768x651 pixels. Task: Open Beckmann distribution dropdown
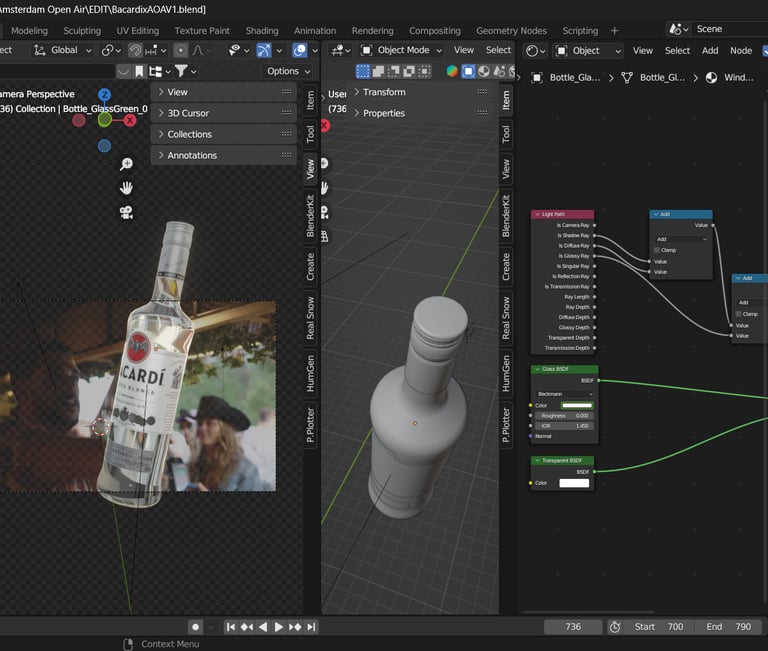pyautogui.click(x=565, y=394)
